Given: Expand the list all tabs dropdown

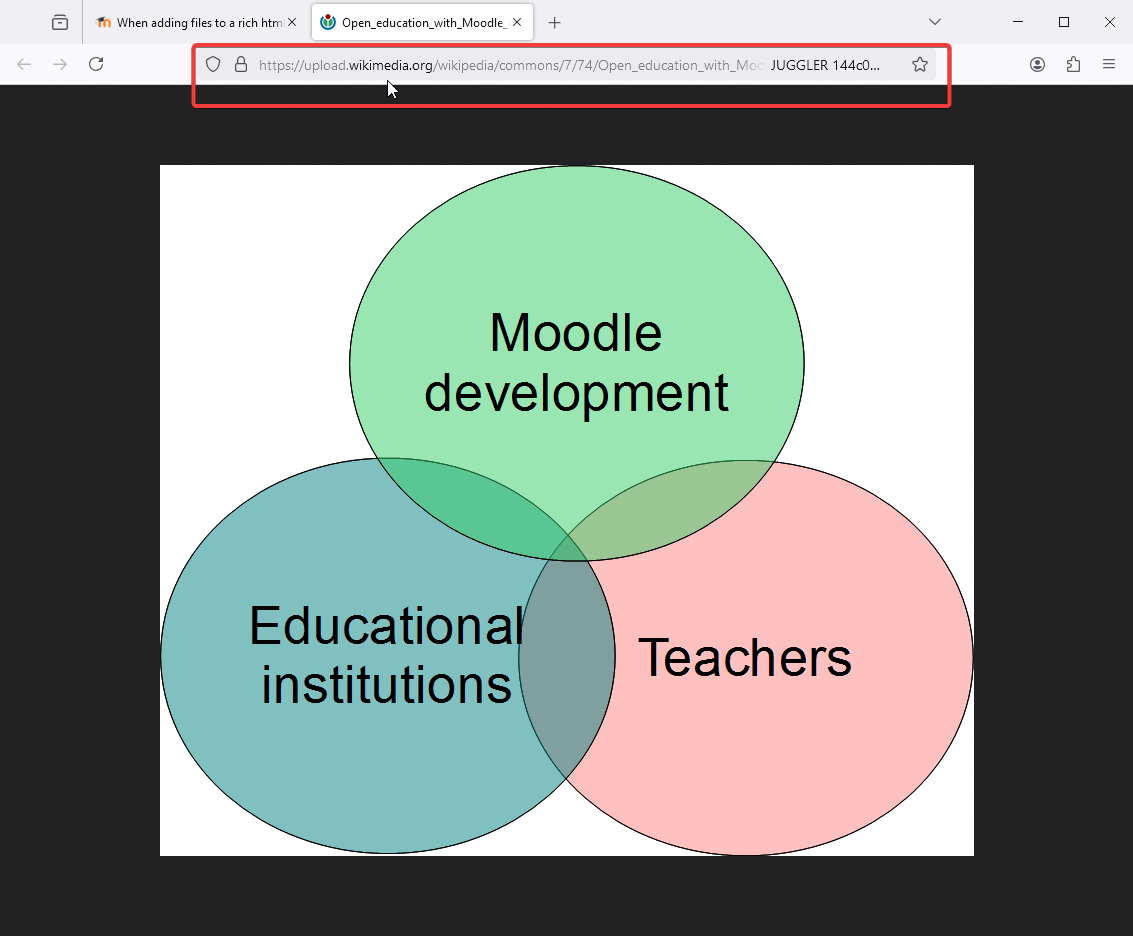Looking at the screenshot, I should click(x=934, y=22).
